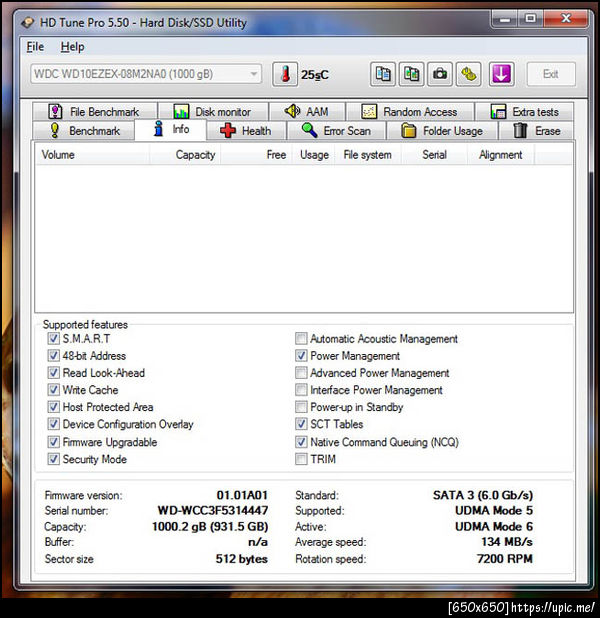Toggle the Device Configuration Overlay checkbox
Screen dimensions: 600x618
coord(54,424)
